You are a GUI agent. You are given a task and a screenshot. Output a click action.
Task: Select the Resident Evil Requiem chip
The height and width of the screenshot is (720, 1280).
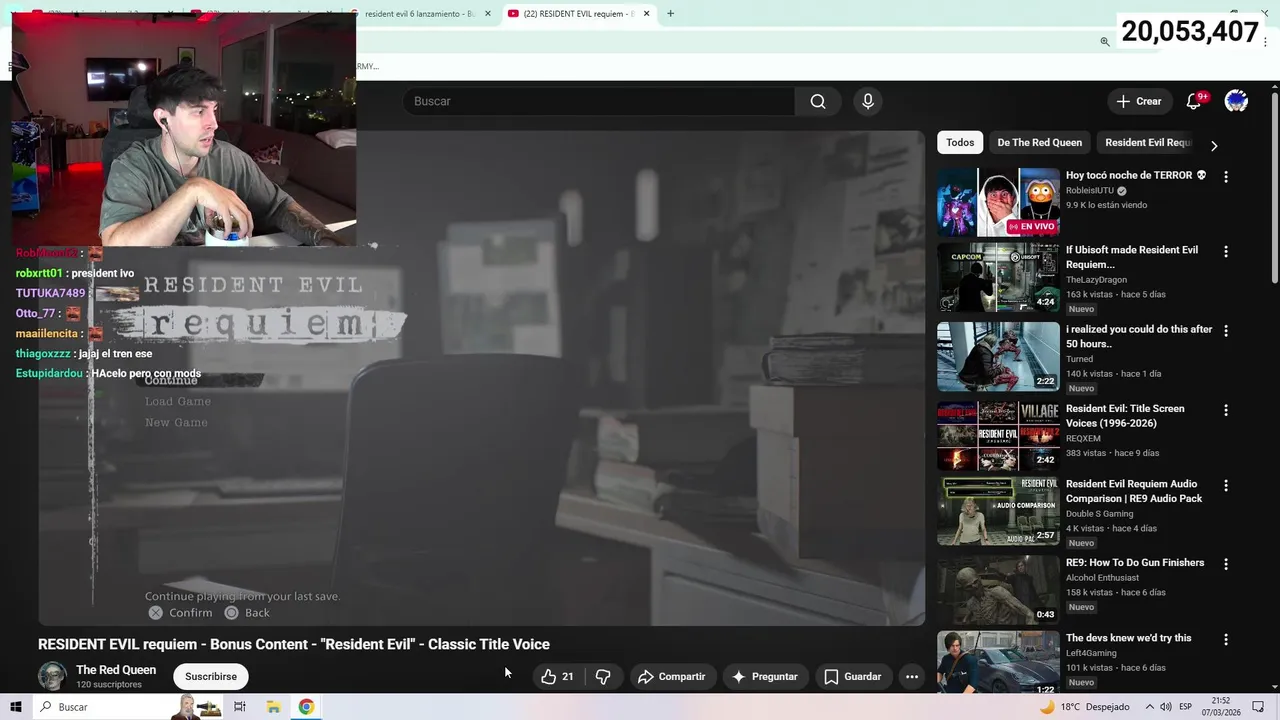tap(1148, 142)
